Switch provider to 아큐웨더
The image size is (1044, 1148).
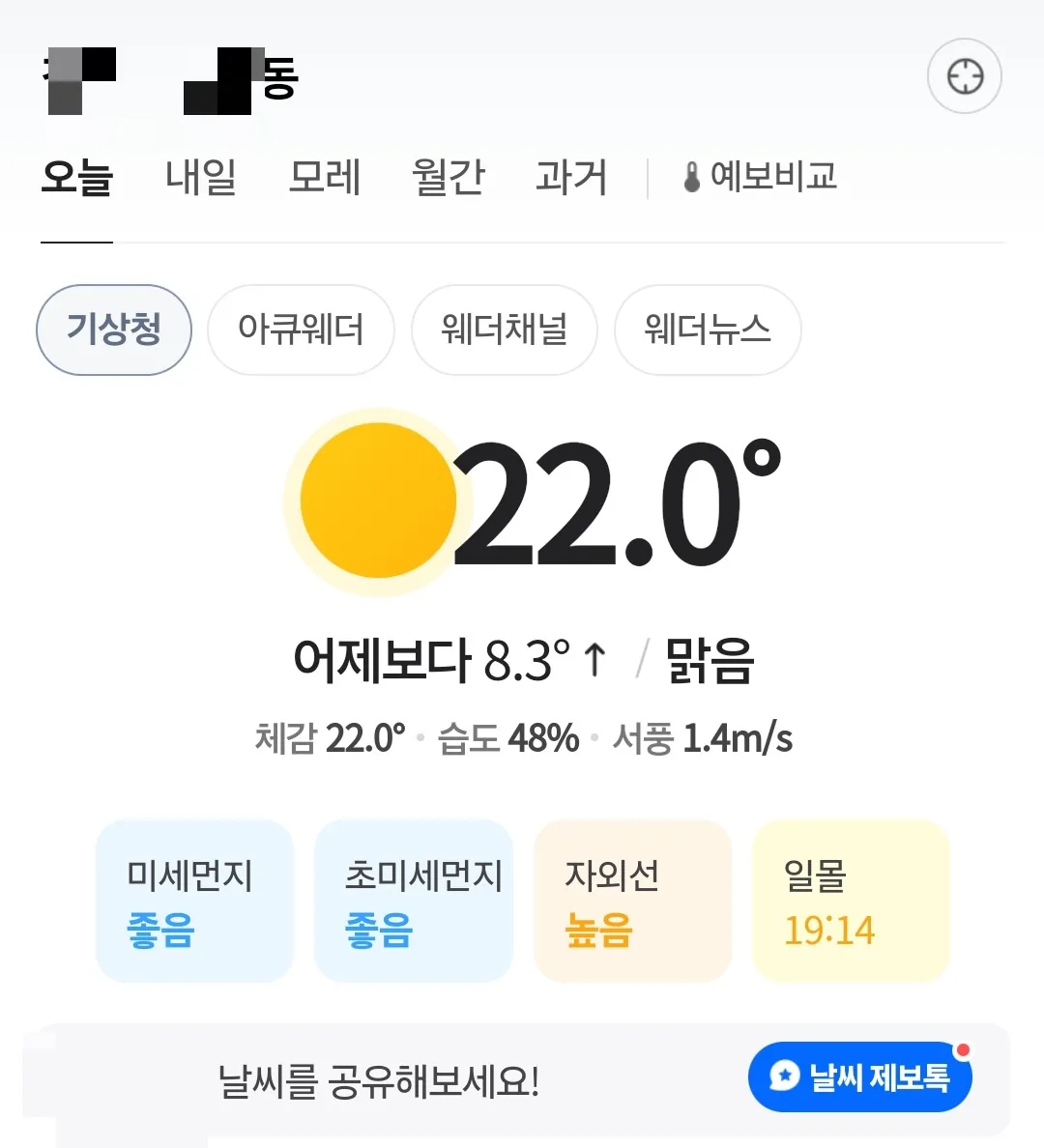tap(301, 330)
